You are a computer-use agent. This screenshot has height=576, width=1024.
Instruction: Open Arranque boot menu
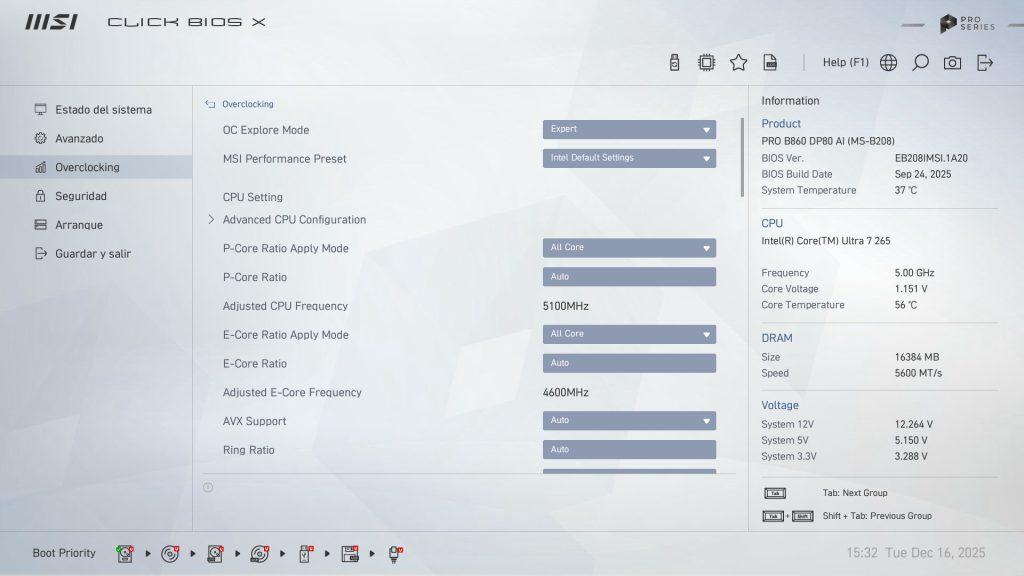[96, 225]
